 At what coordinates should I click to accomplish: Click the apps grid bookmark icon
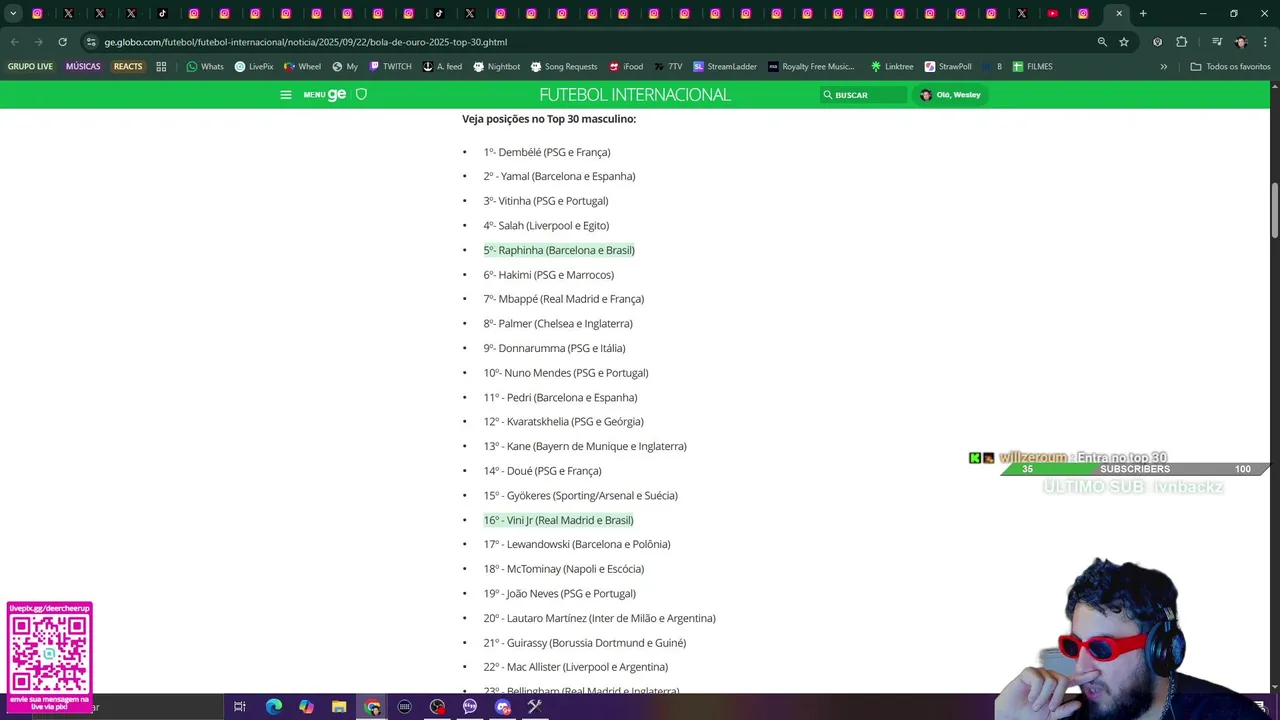[161, 67]
